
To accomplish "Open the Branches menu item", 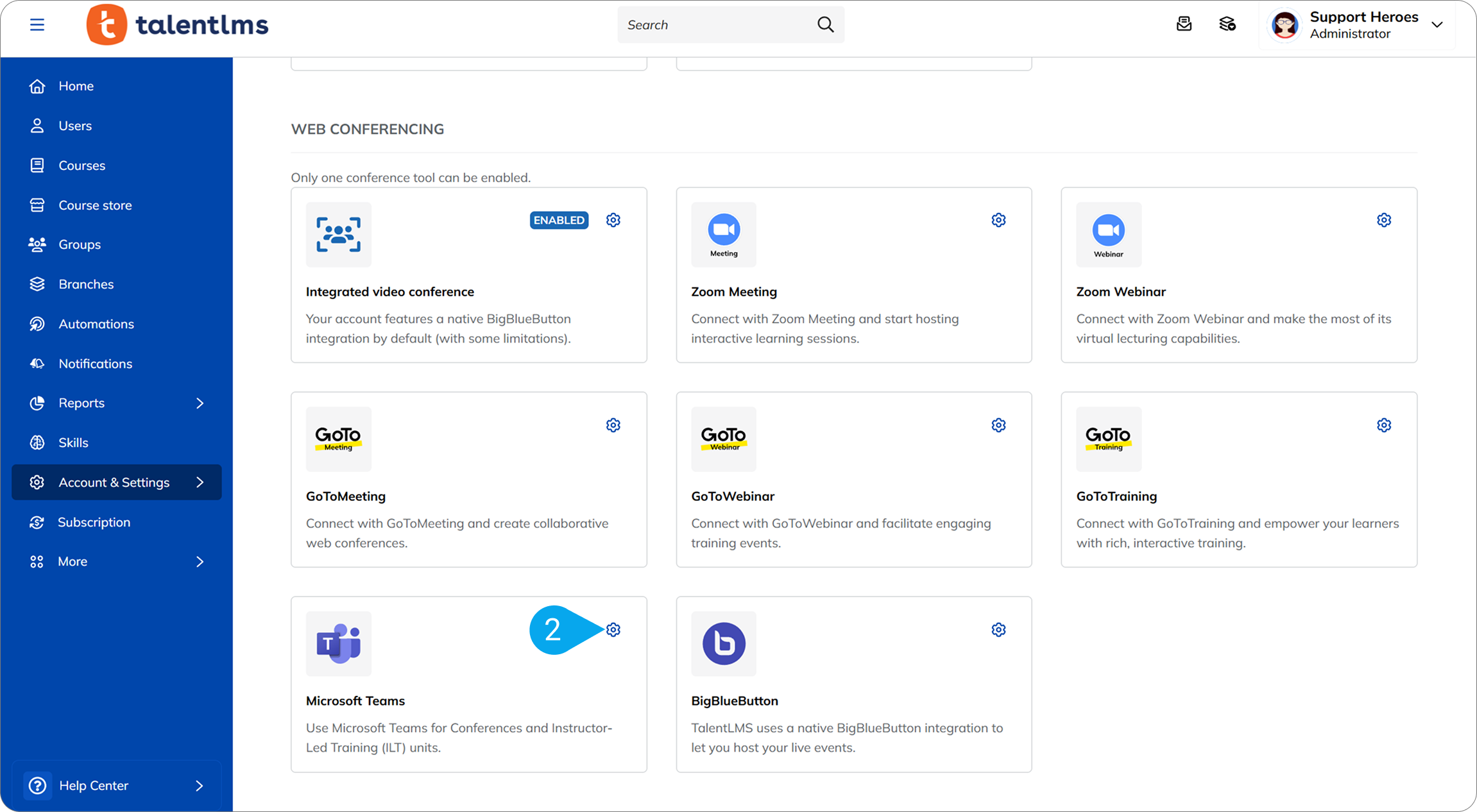I will tap(86, 284).
